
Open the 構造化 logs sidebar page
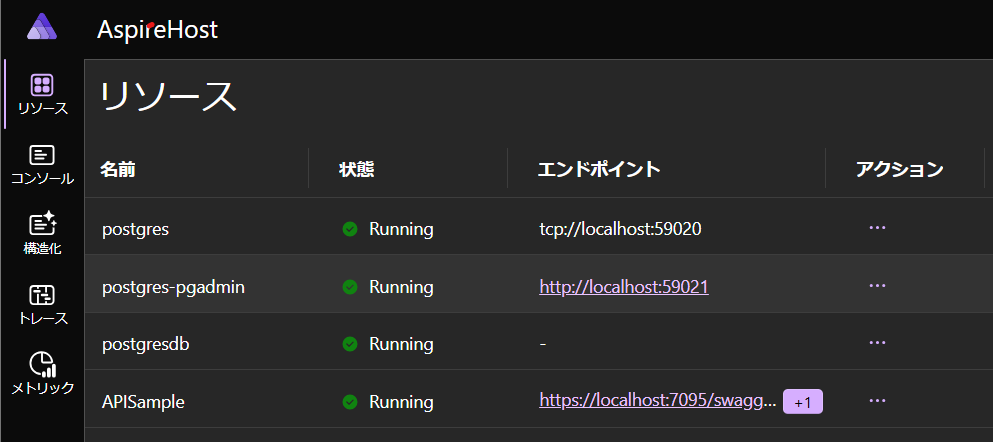42,234
